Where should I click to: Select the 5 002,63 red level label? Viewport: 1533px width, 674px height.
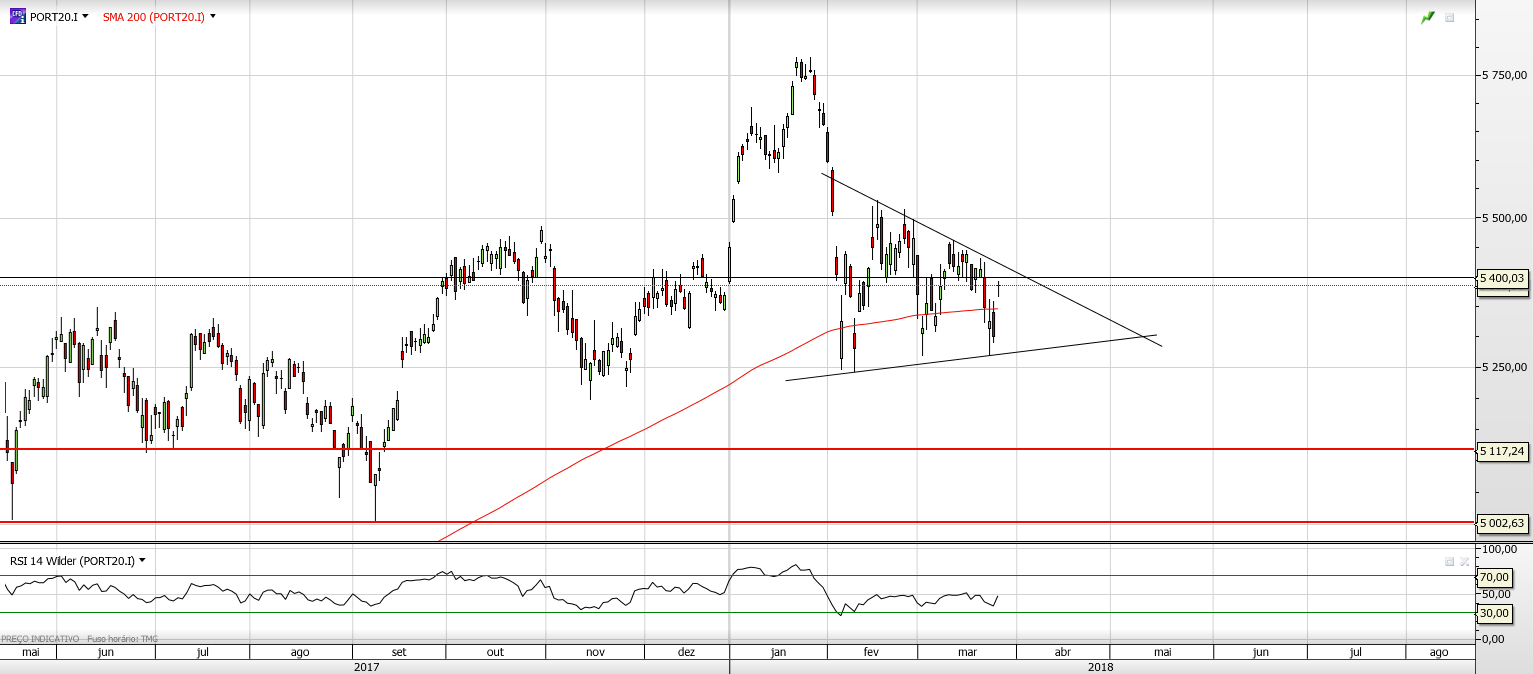(1502, 522)
